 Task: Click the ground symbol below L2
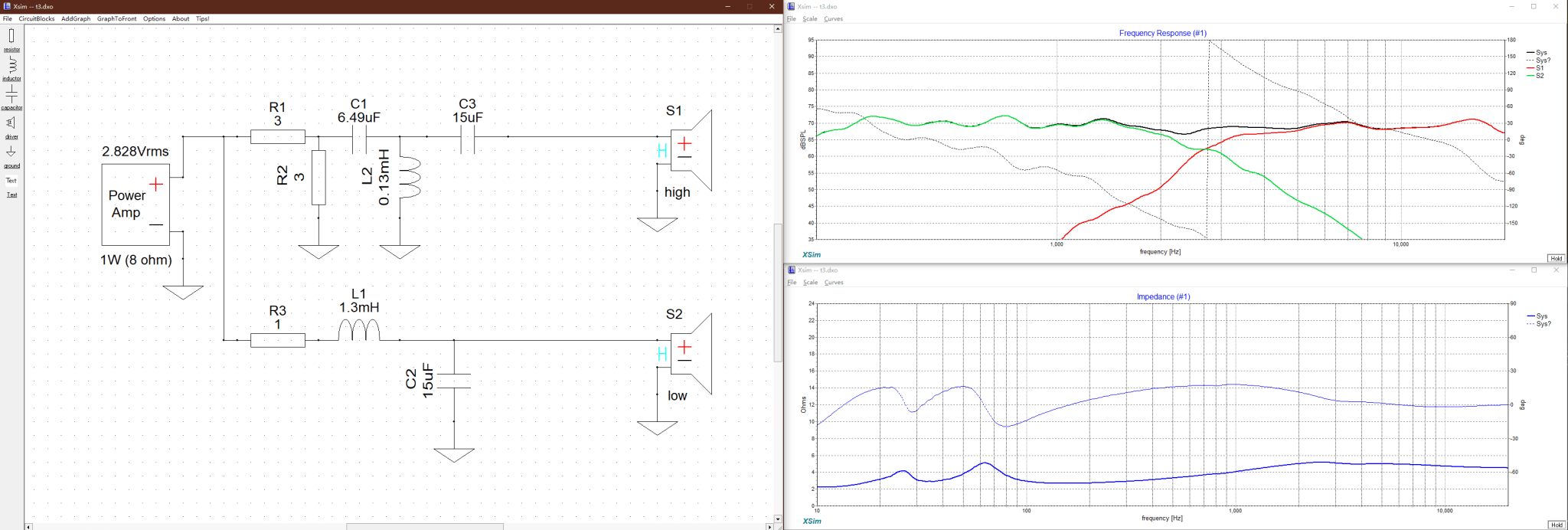click(400, 252)
